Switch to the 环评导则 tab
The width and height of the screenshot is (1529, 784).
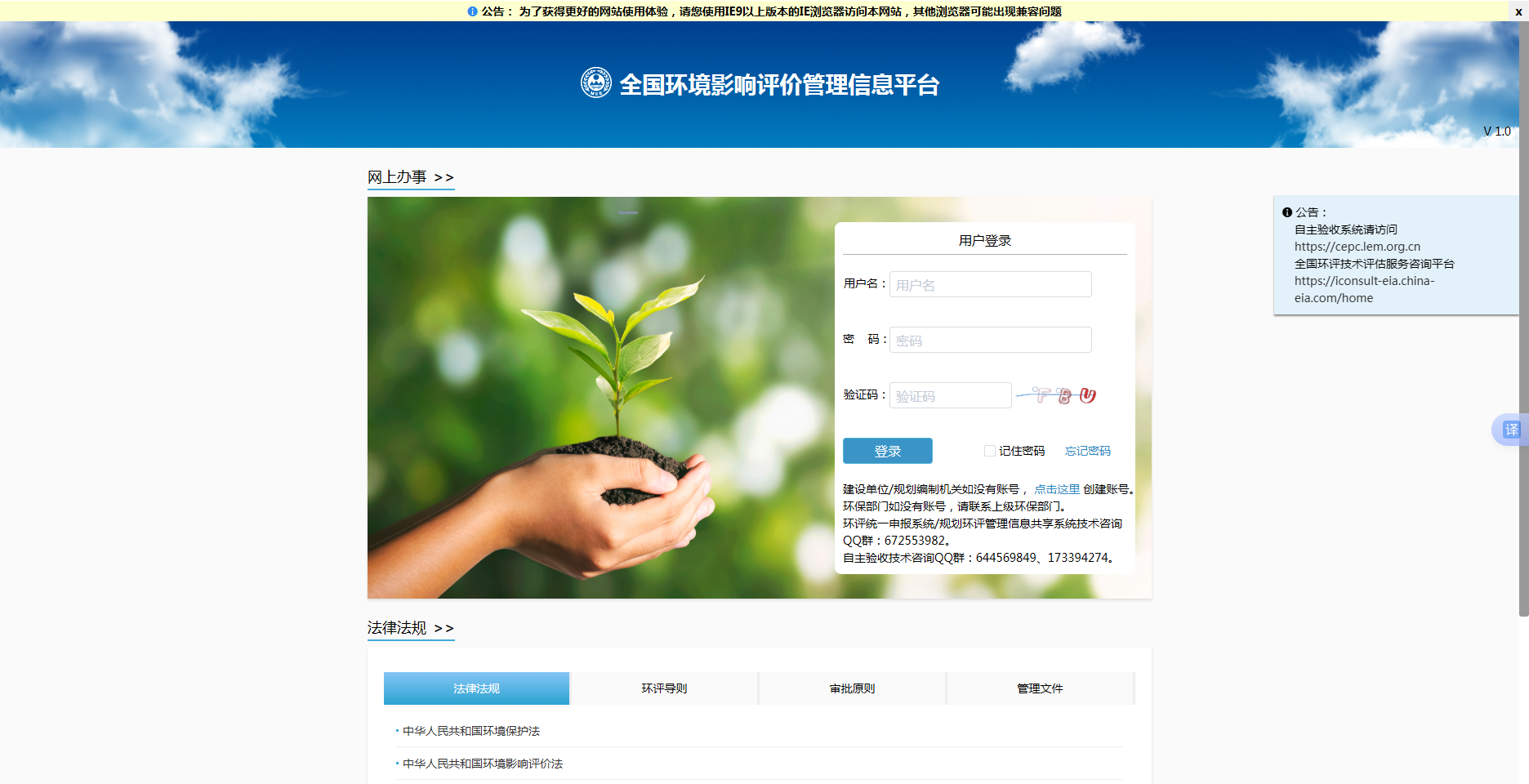pyautogui.click(x=664, y=688)
